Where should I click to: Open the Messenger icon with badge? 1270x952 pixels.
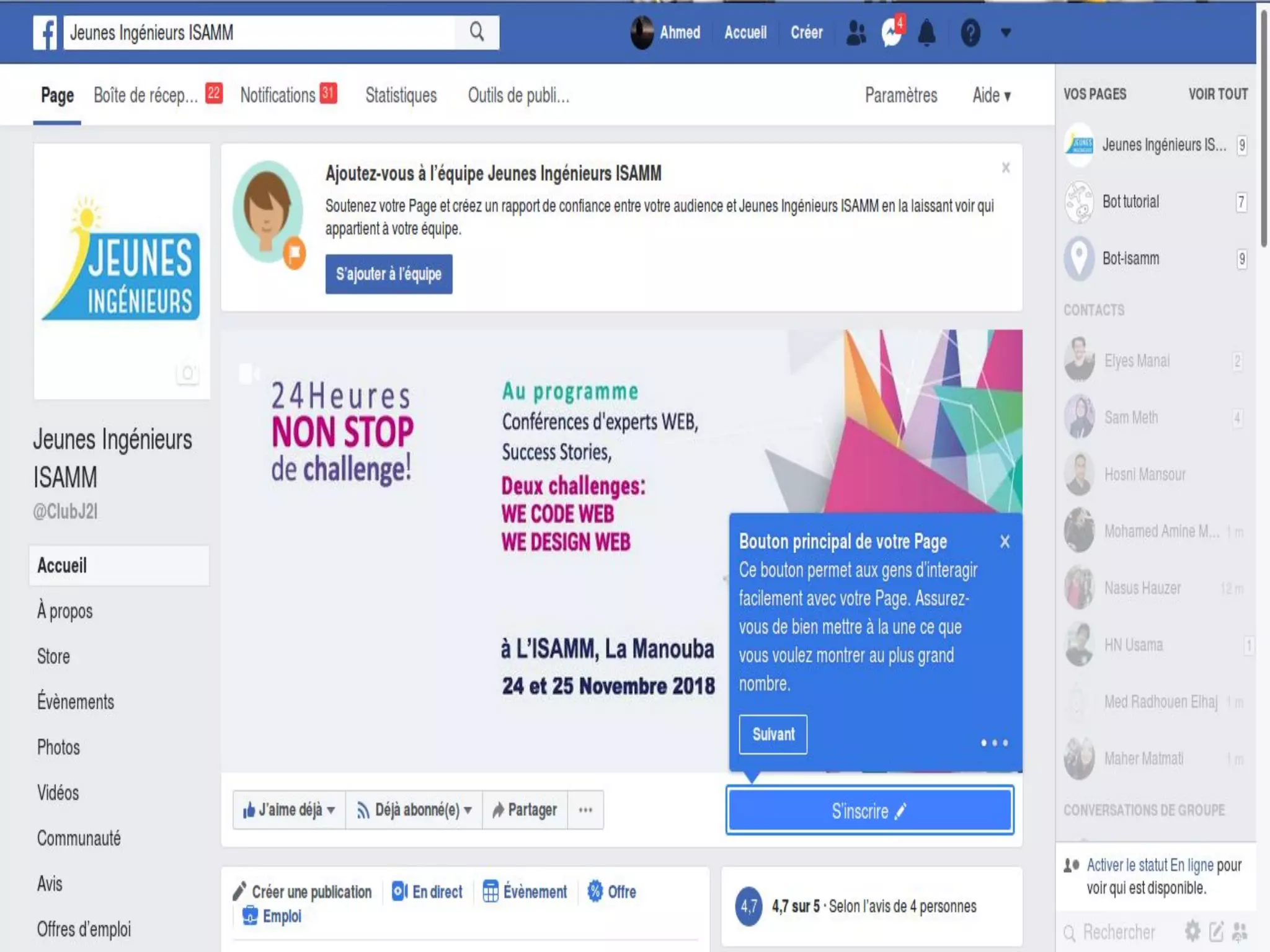point(892,33)
